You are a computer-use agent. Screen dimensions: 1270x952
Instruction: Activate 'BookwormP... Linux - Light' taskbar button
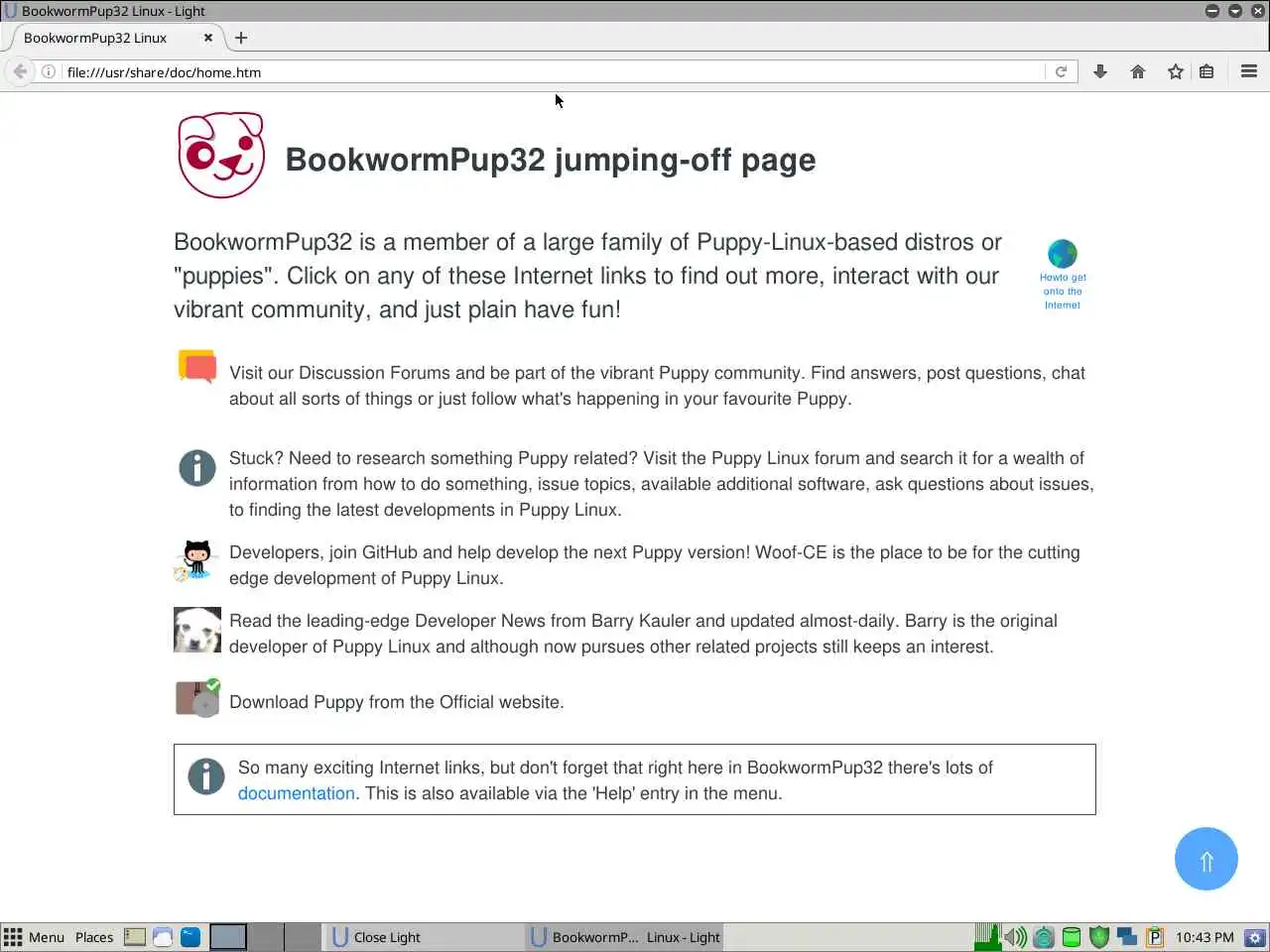[x=624, y=937]
